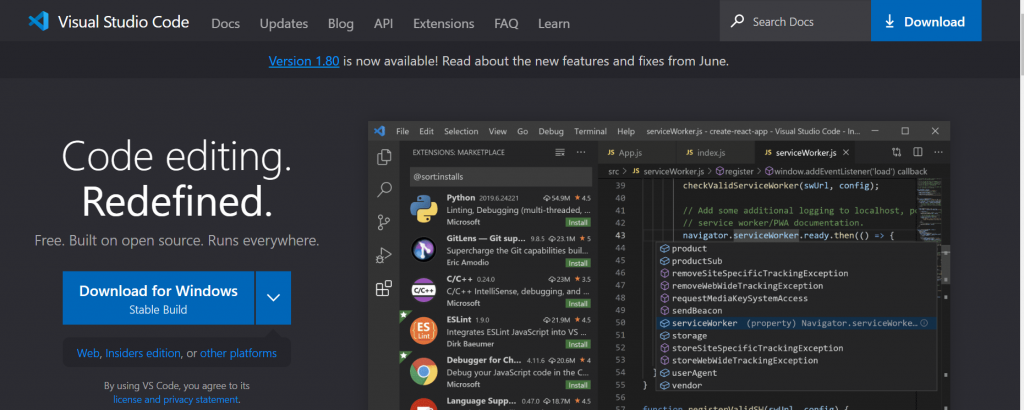1024x410 pixels.
Task: Open the Web link under download button
Action: point(88,353)
